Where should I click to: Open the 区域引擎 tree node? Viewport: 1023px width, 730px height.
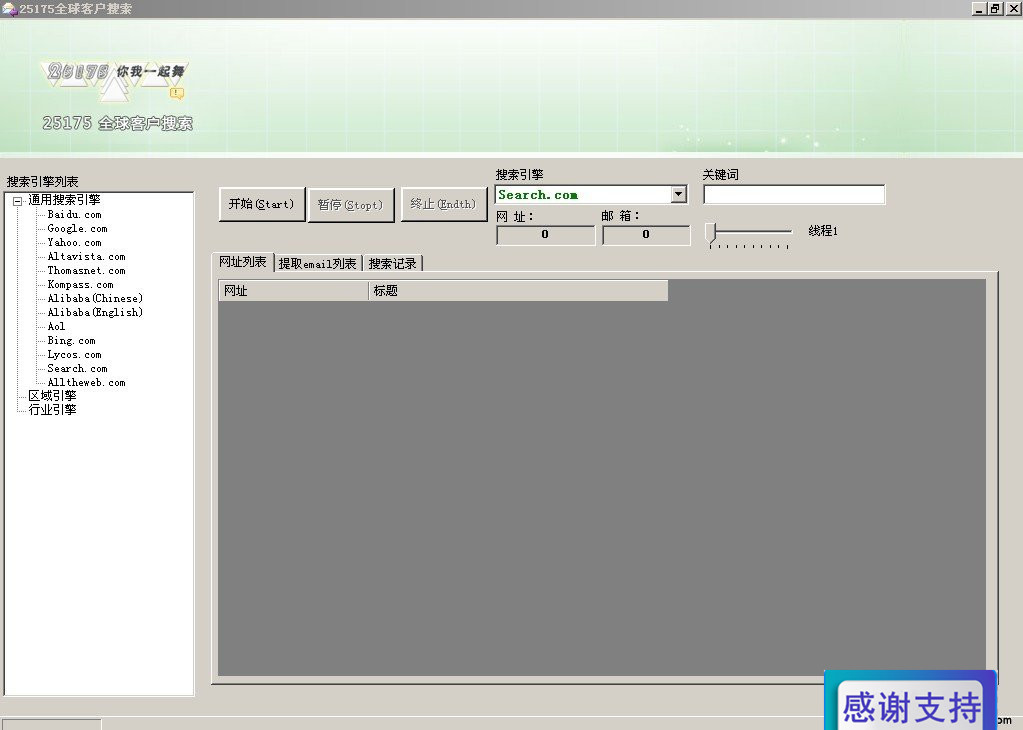coord(52,396)
